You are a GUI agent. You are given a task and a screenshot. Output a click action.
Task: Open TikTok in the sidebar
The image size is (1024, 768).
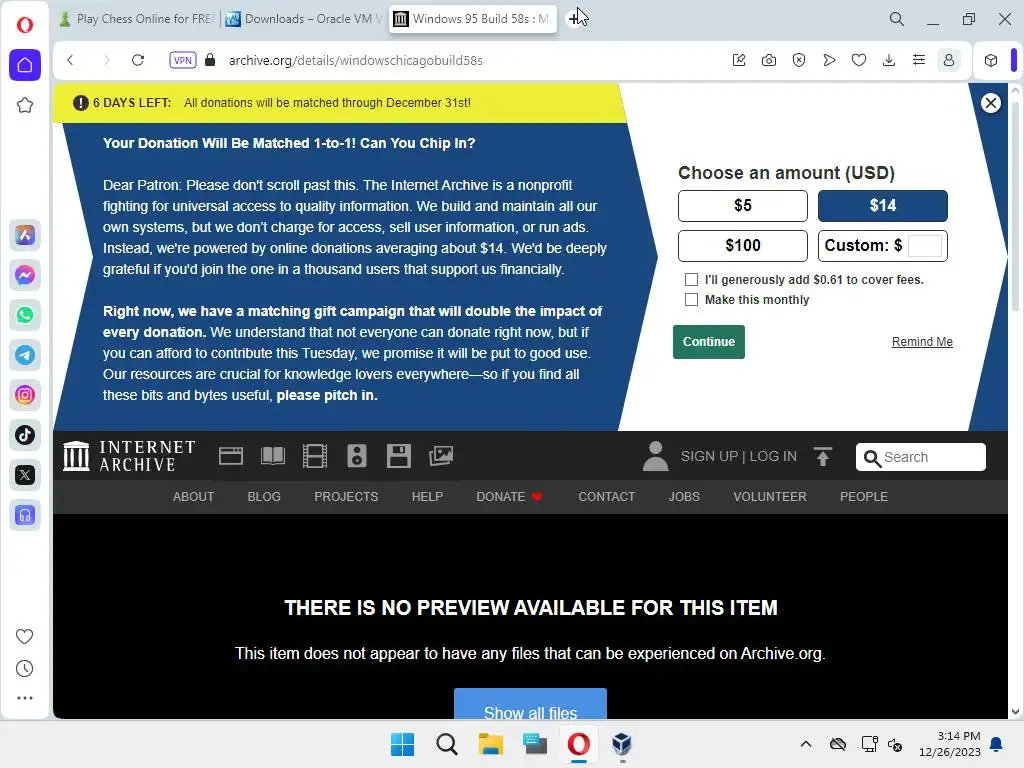click(x=25, y=435)
